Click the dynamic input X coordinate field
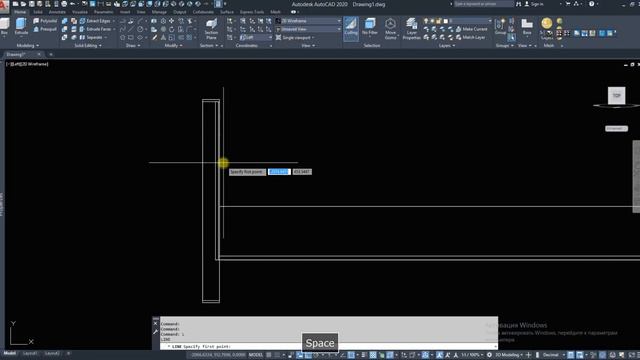Screen dimensions: 640x360 point(279,172)
